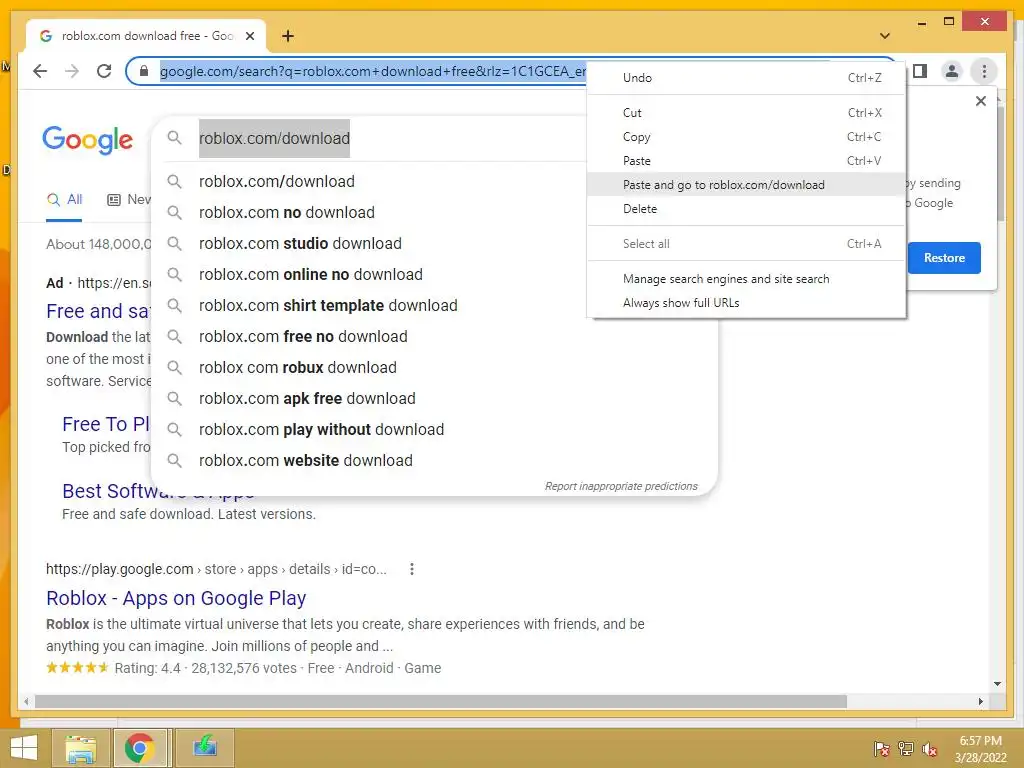Viewport: 1024px width, 768px height.
Task: Click the magnifier icon in the search box
Action: coord(174,138)
